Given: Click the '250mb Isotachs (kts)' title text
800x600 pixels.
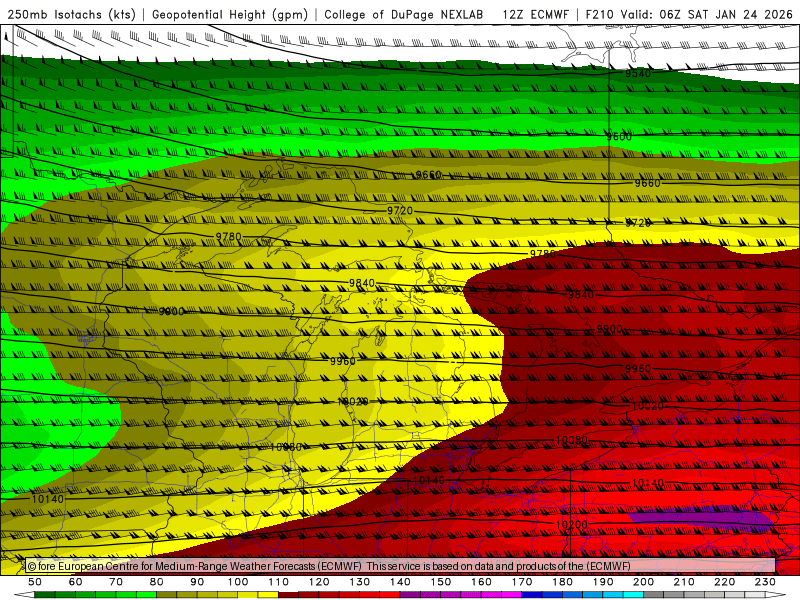Looking at the screenshot, I should tap(71, 15).
